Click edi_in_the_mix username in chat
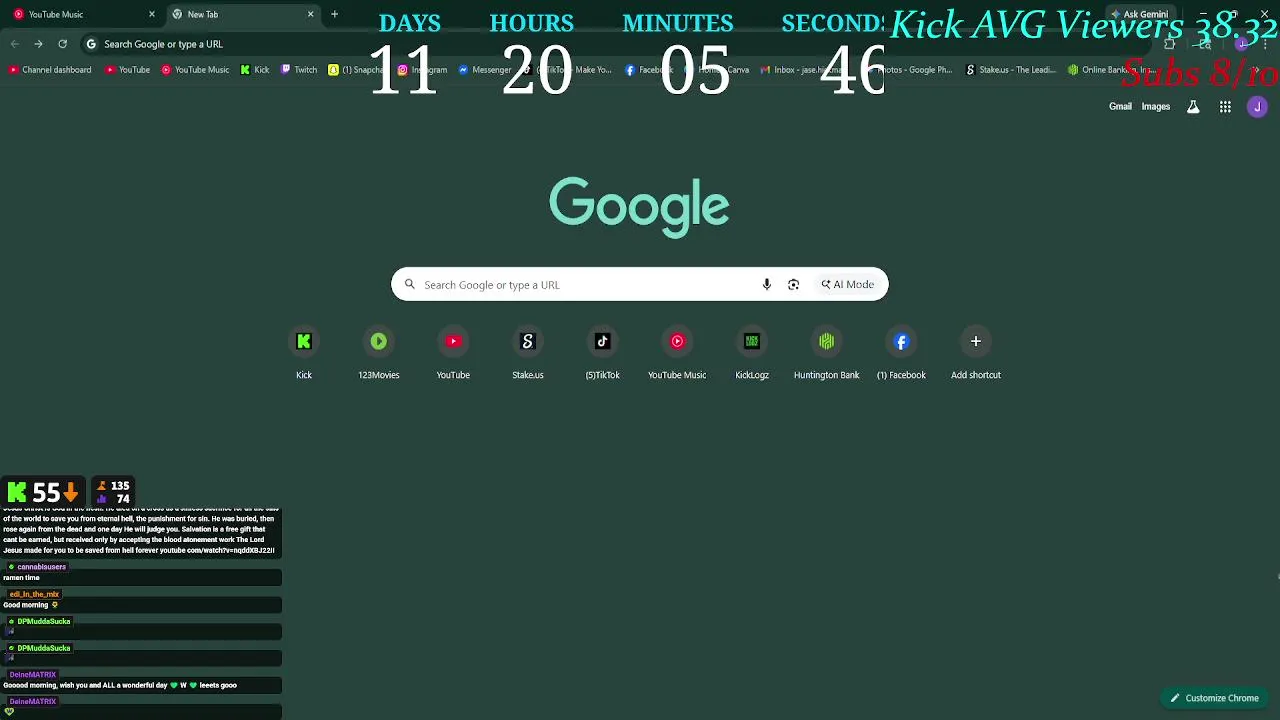 click(x=34, y=594)
